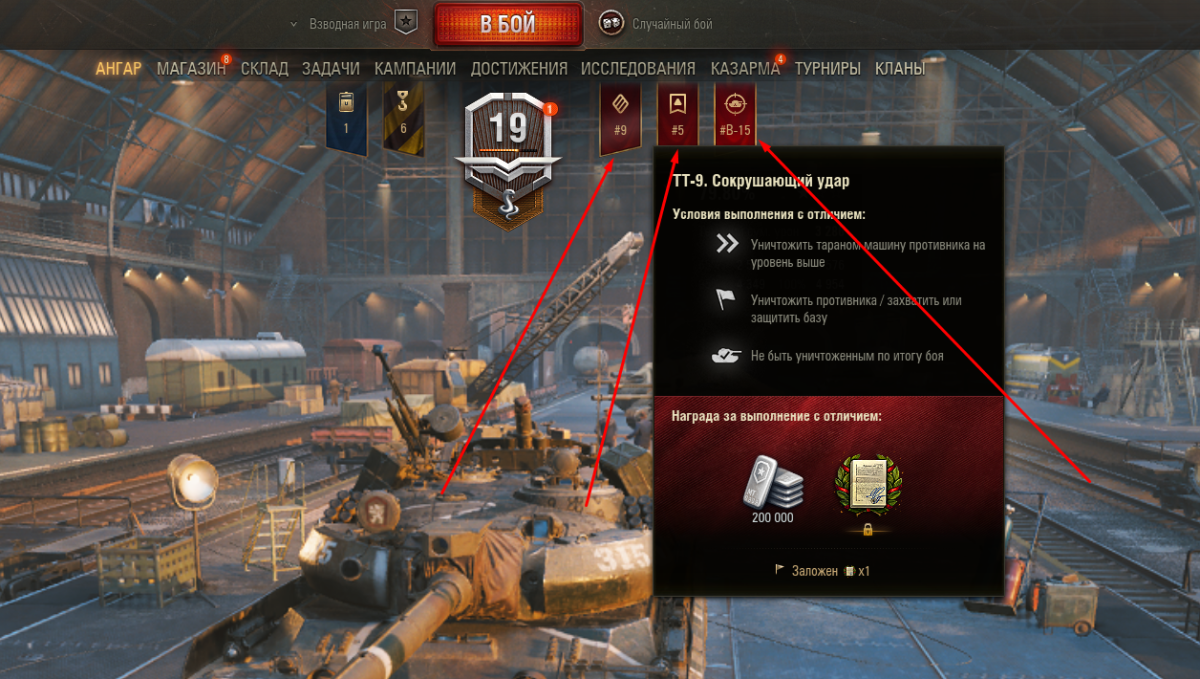The image size is (1200, 679).
Task: Go to КАЗАРМА barracks tab
Action: (x=745, y=69)
